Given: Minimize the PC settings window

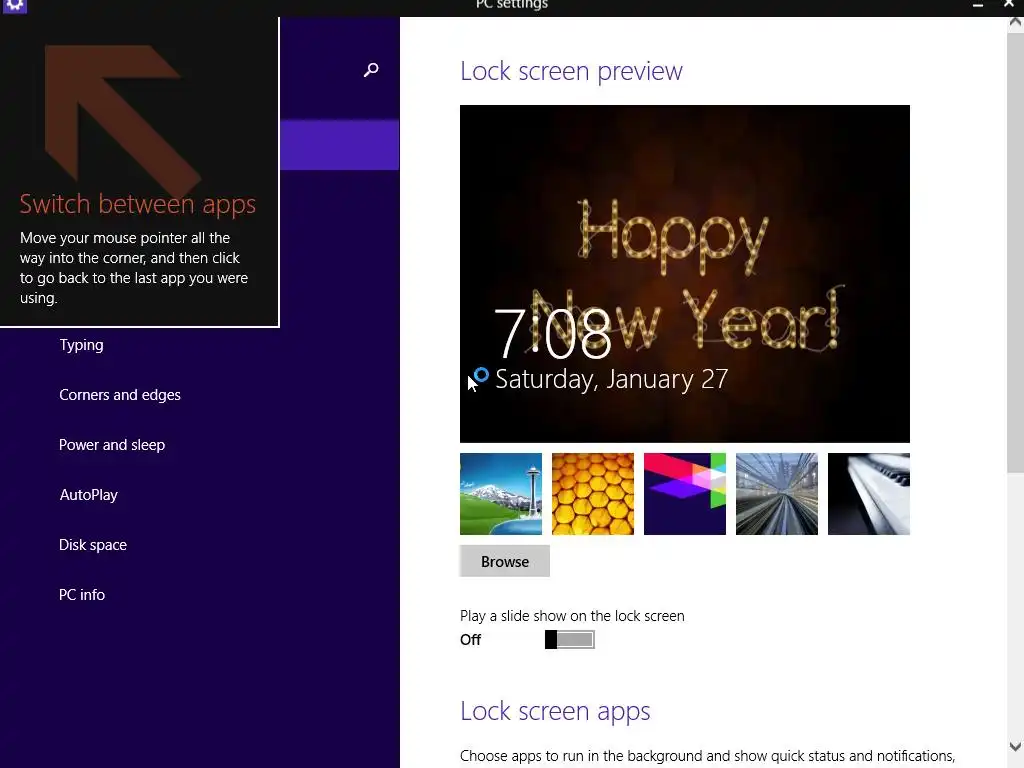Looking at the screenshot, I should point(978,5).
